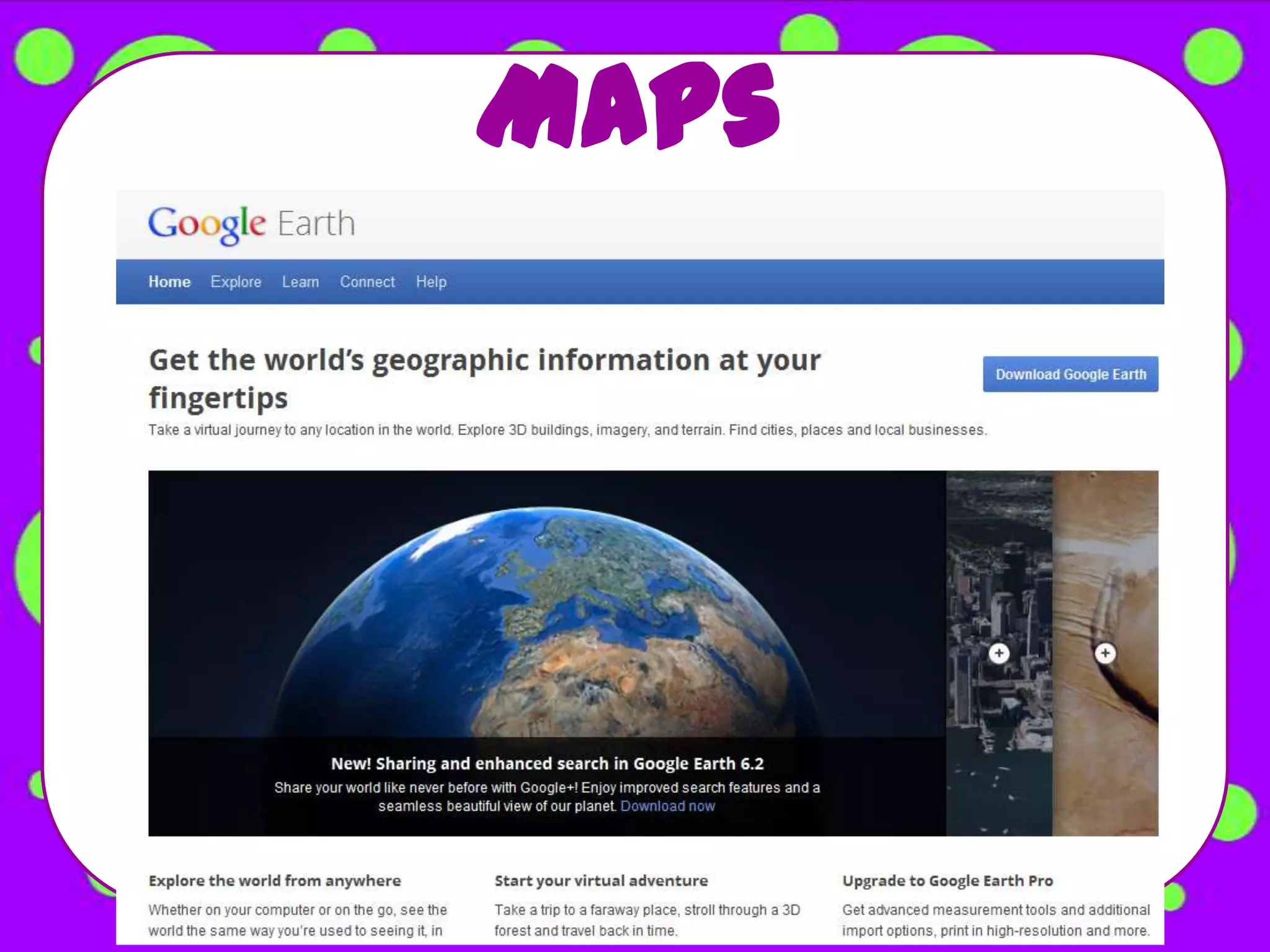
Task: Click the Earth wordmark beside Google logo
Action: point(316,224)
